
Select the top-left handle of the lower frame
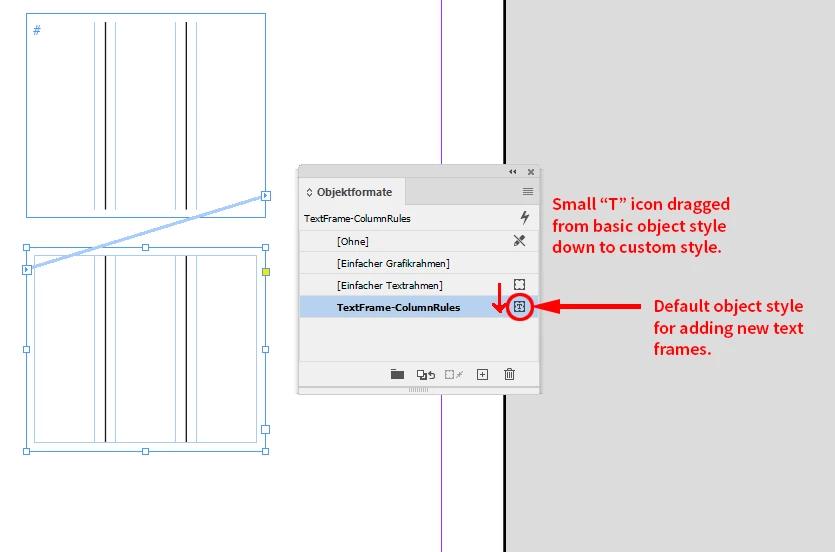coord(27,248)
